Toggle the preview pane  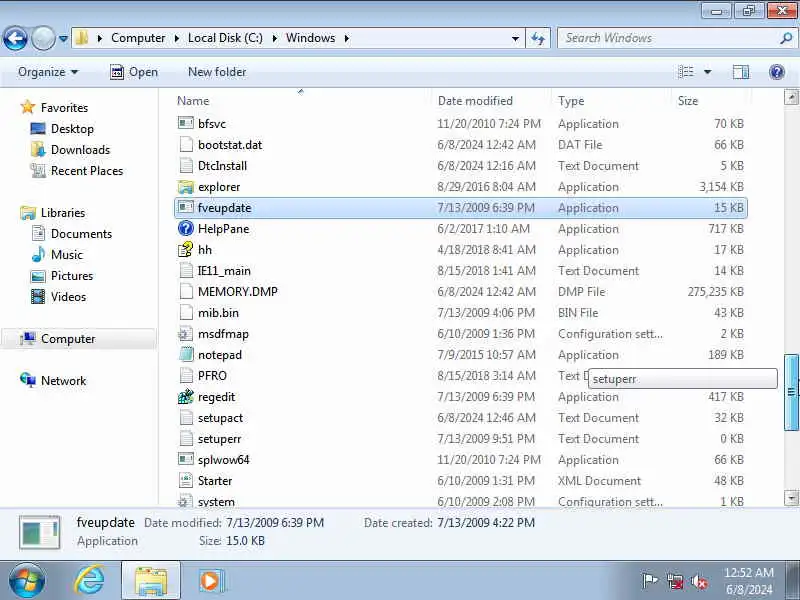[741, 72]
